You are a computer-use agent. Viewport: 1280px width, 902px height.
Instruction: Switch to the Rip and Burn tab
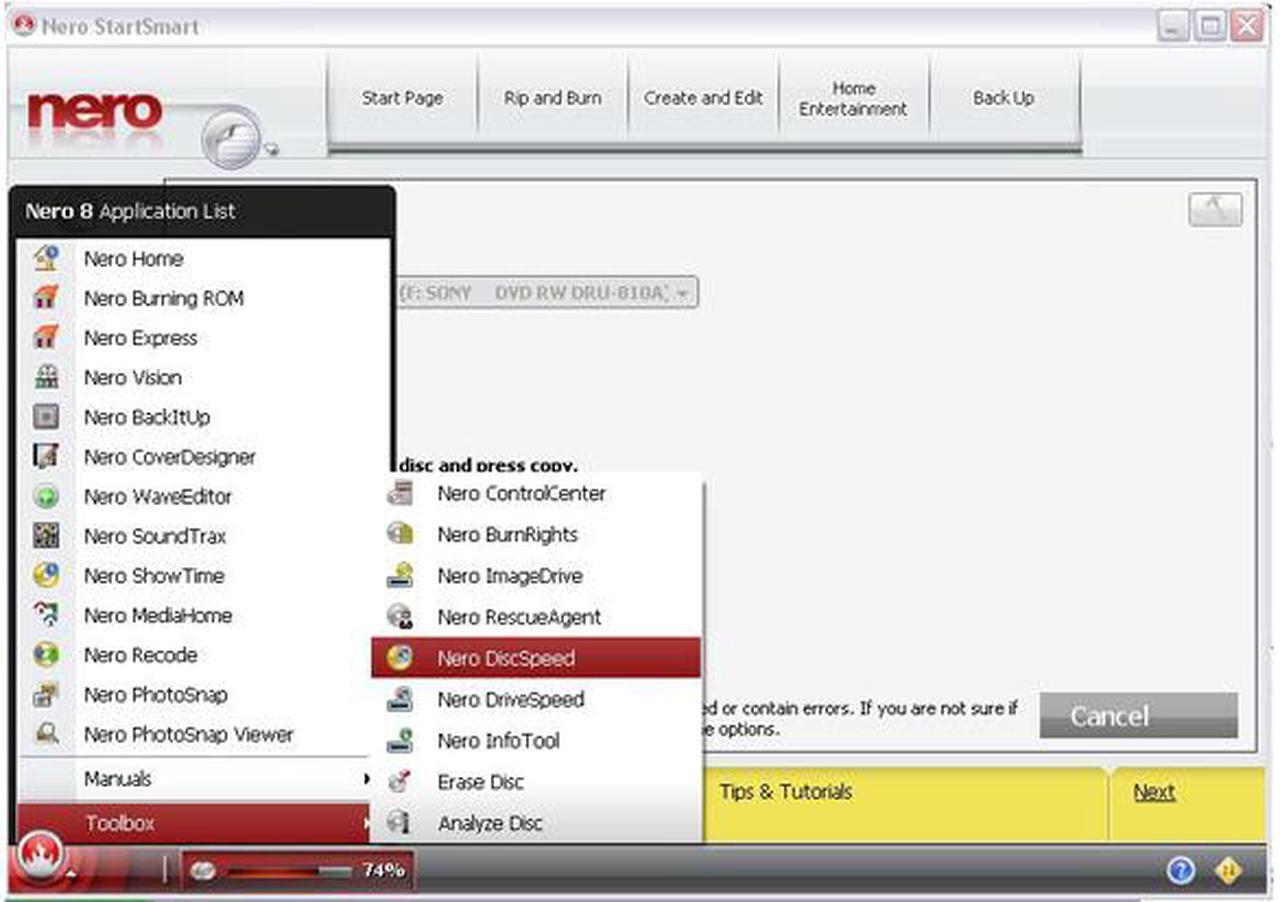pyautogui.click(x=553, y=98)
